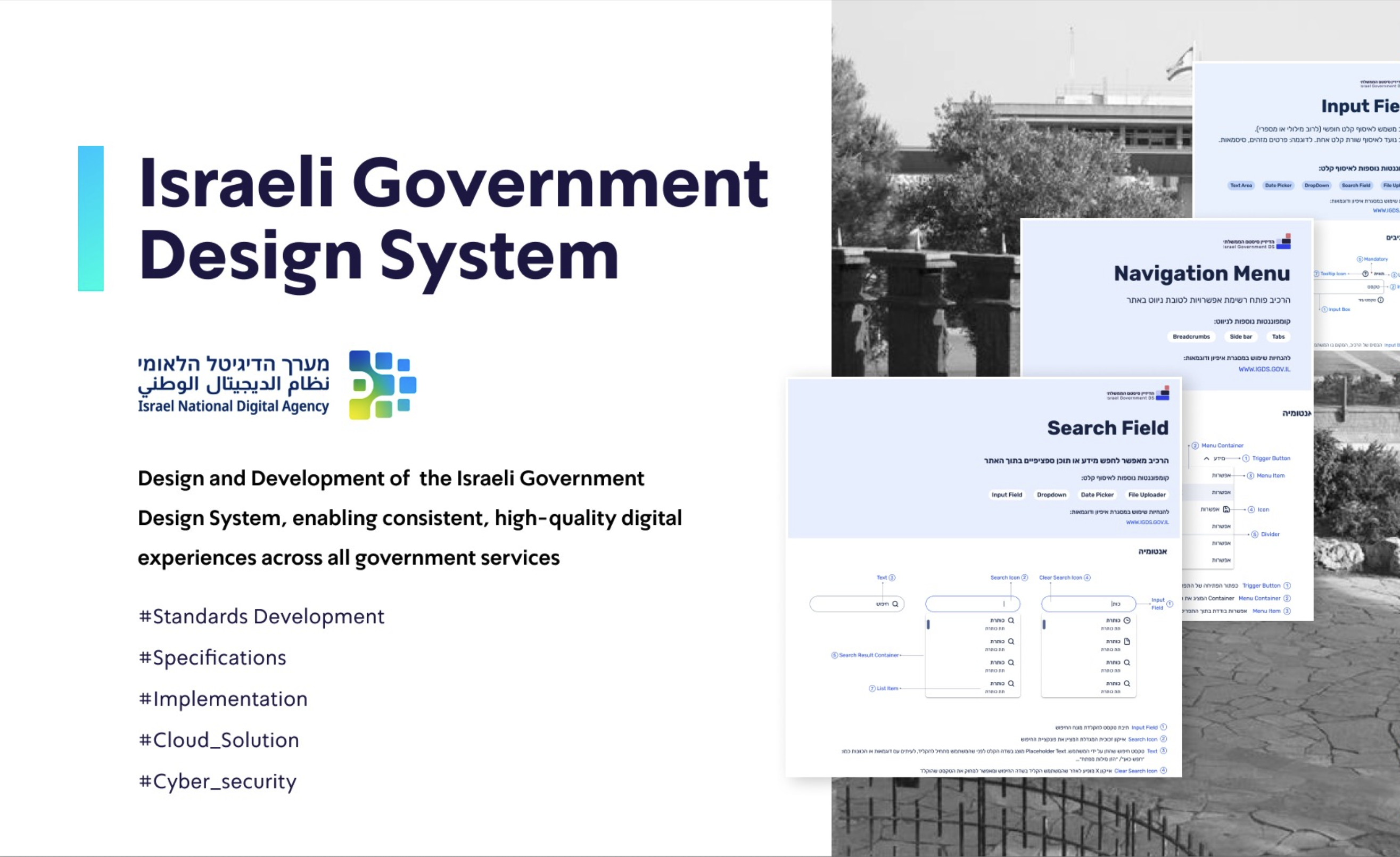This screenshot has height=857, width=1400.
Task: Click the 'Search Field' card heading
Action: (x=1107, y=428)
